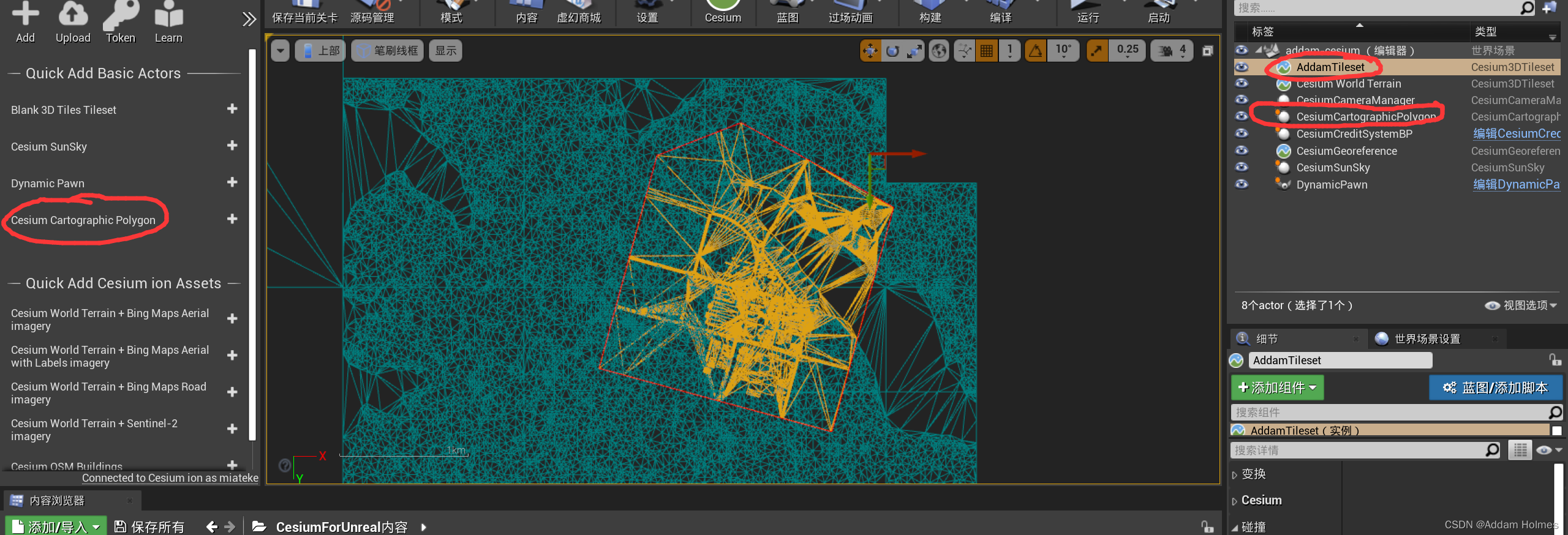Open the brush wireframe view mode menu
The width and height of the screenshot is (1568, 535).
coord(388,51)
